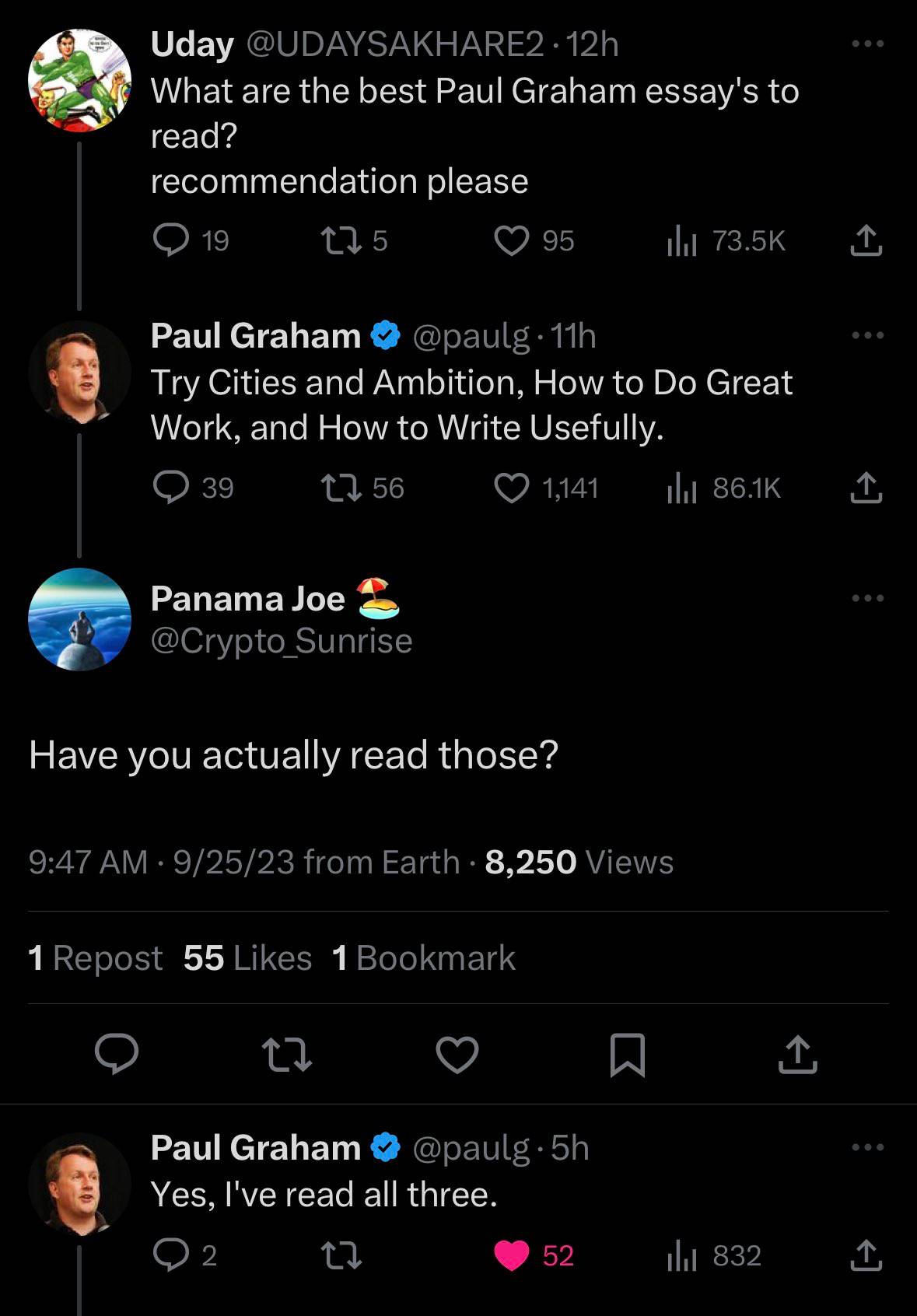Open the 1 Repost list
The width and height of the screenshot is (917, 1316).
95,958
